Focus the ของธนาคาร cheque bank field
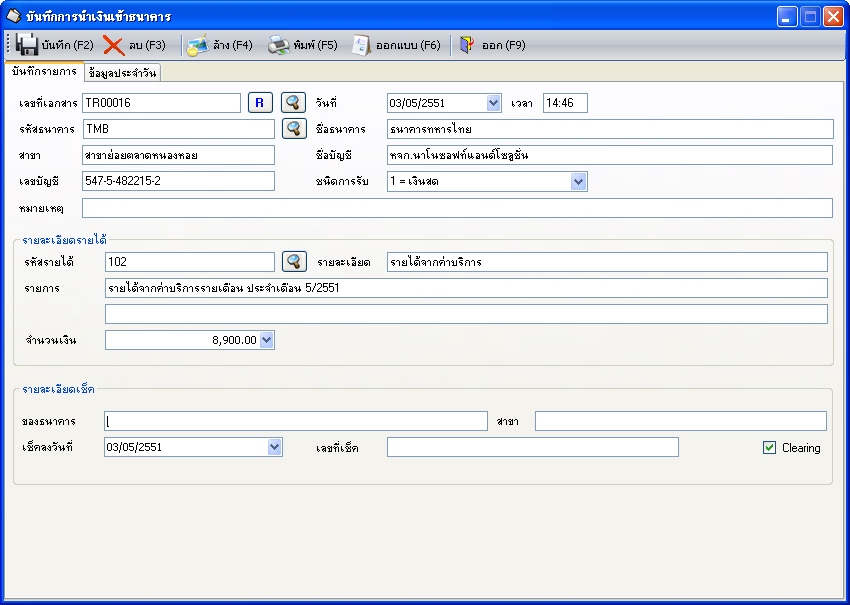Viewport: 850px width, 605px height. click(x=296, y=421)
